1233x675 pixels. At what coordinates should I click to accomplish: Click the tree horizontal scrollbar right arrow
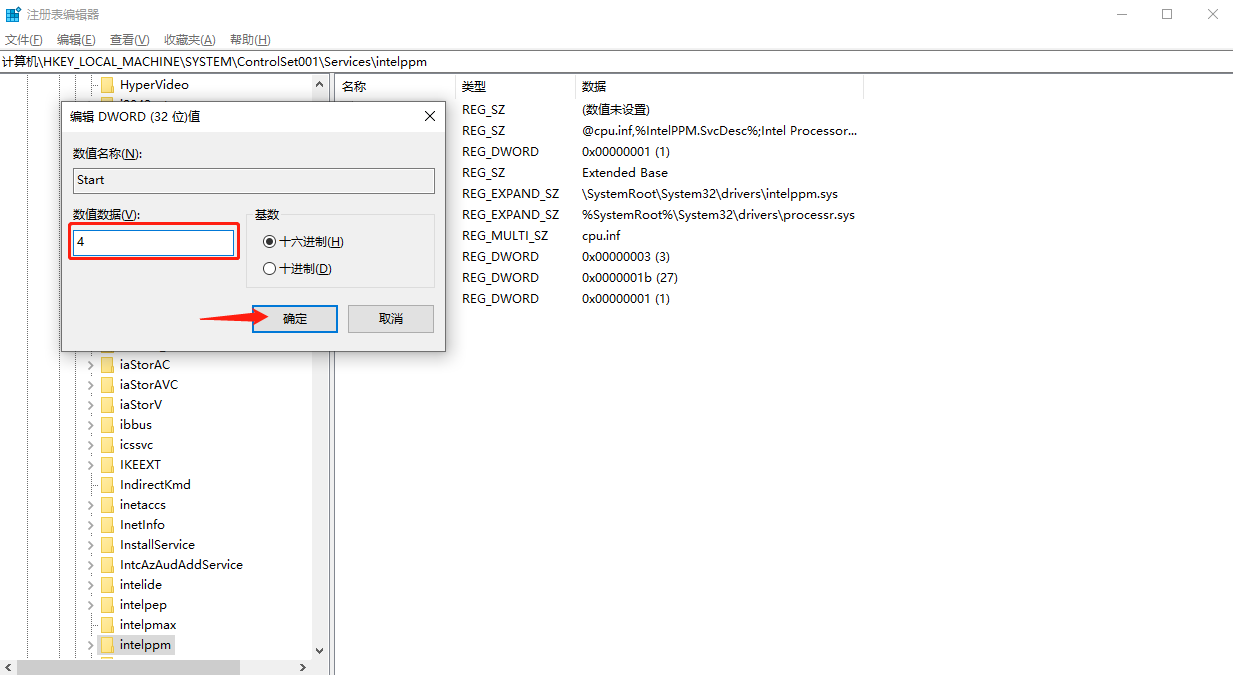coord(304,667)
